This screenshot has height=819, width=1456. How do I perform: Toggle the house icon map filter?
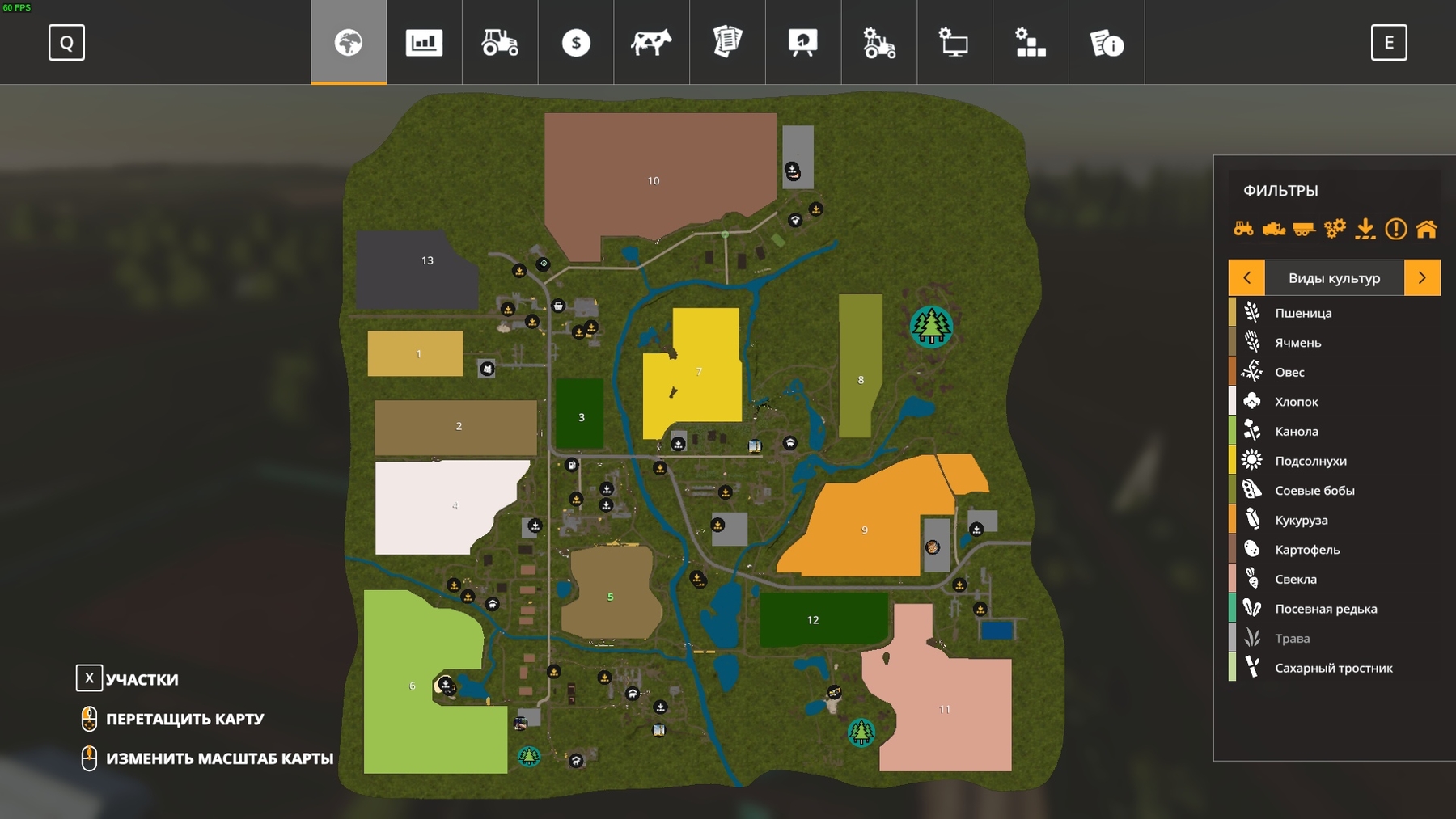tap(1426, 230)
